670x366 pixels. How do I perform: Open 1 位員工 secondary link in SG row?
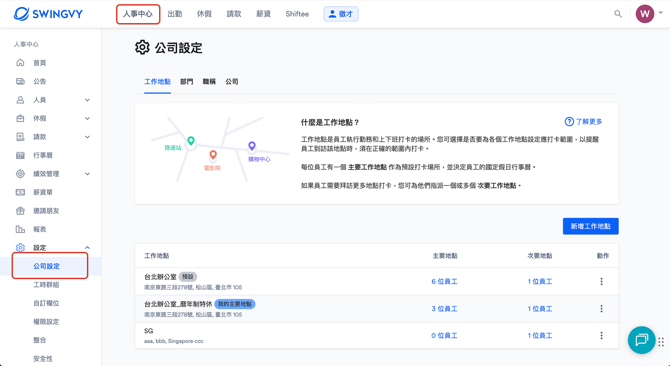(540, 336)
